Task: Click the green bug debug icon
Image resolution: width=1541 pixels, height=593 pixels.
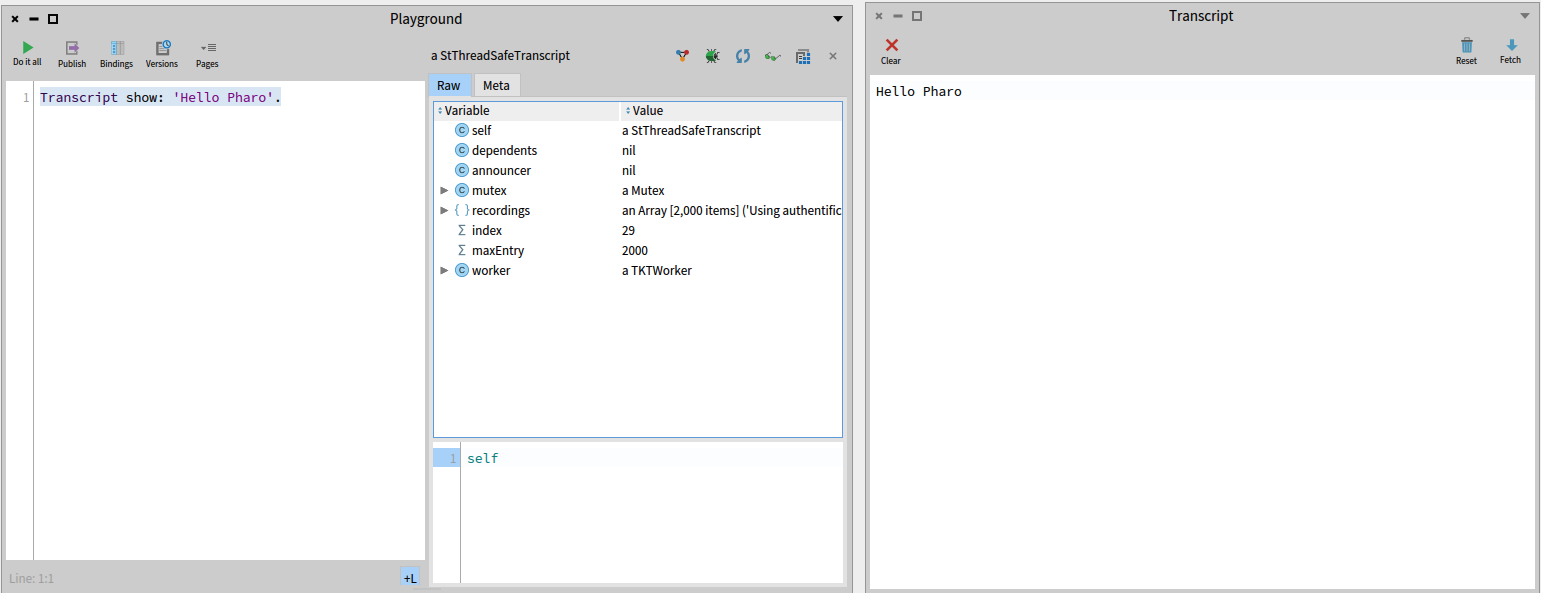Action: click(712, 57)
